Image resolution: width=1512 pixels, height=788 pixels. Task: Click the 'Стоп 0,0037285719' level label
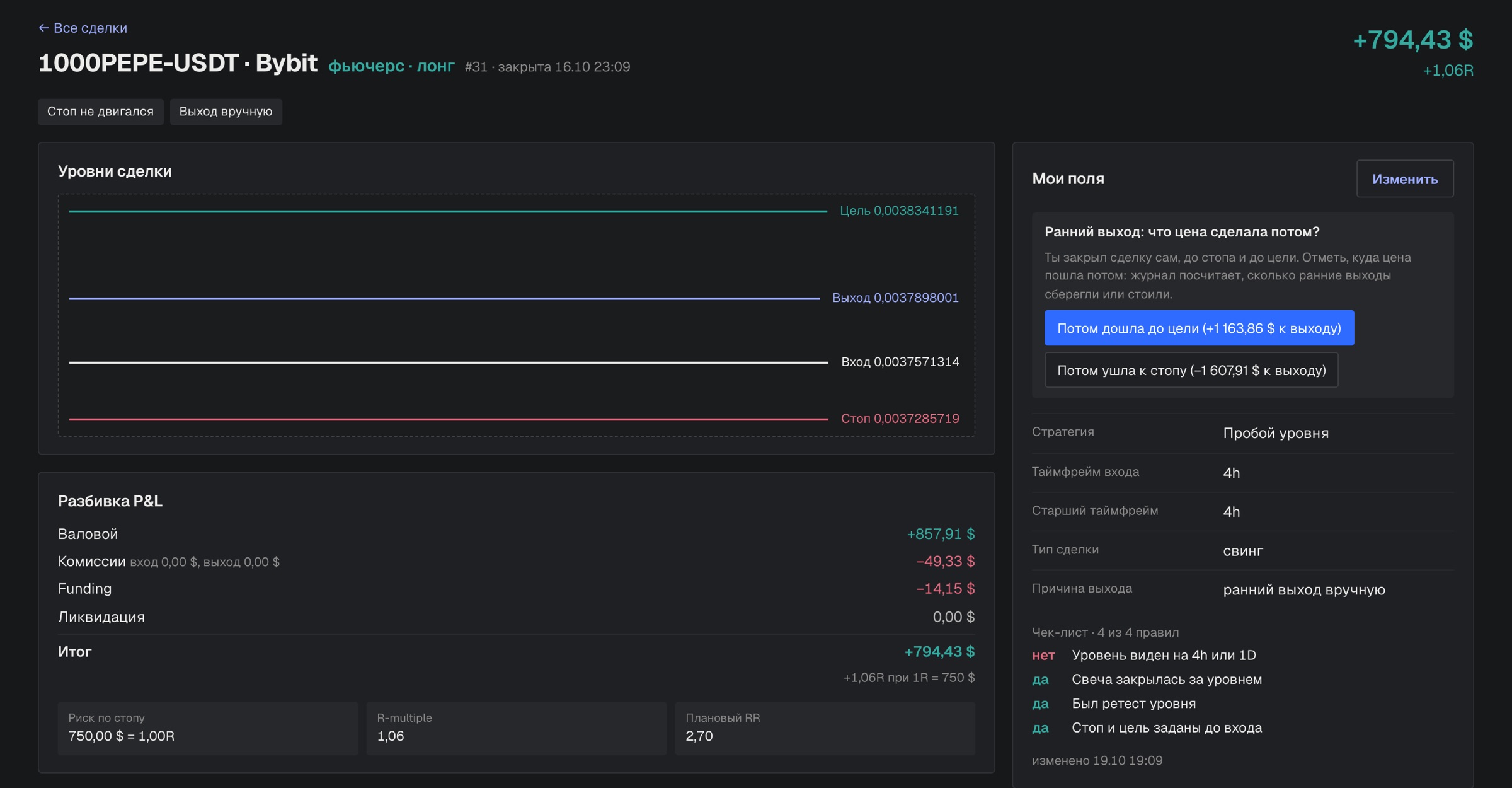click(x=900, y=419)
